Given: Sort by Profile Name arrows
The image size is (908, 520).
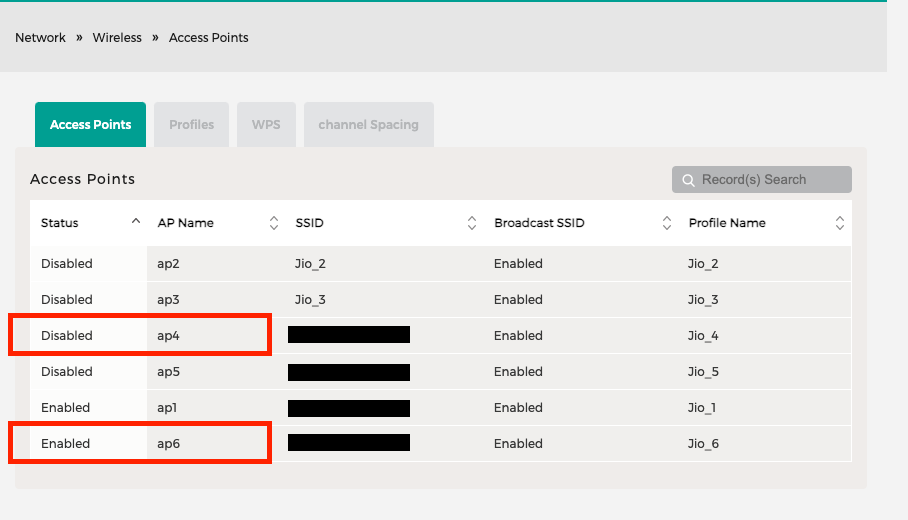Looking at the screenshot, I should tap(840, 223).
